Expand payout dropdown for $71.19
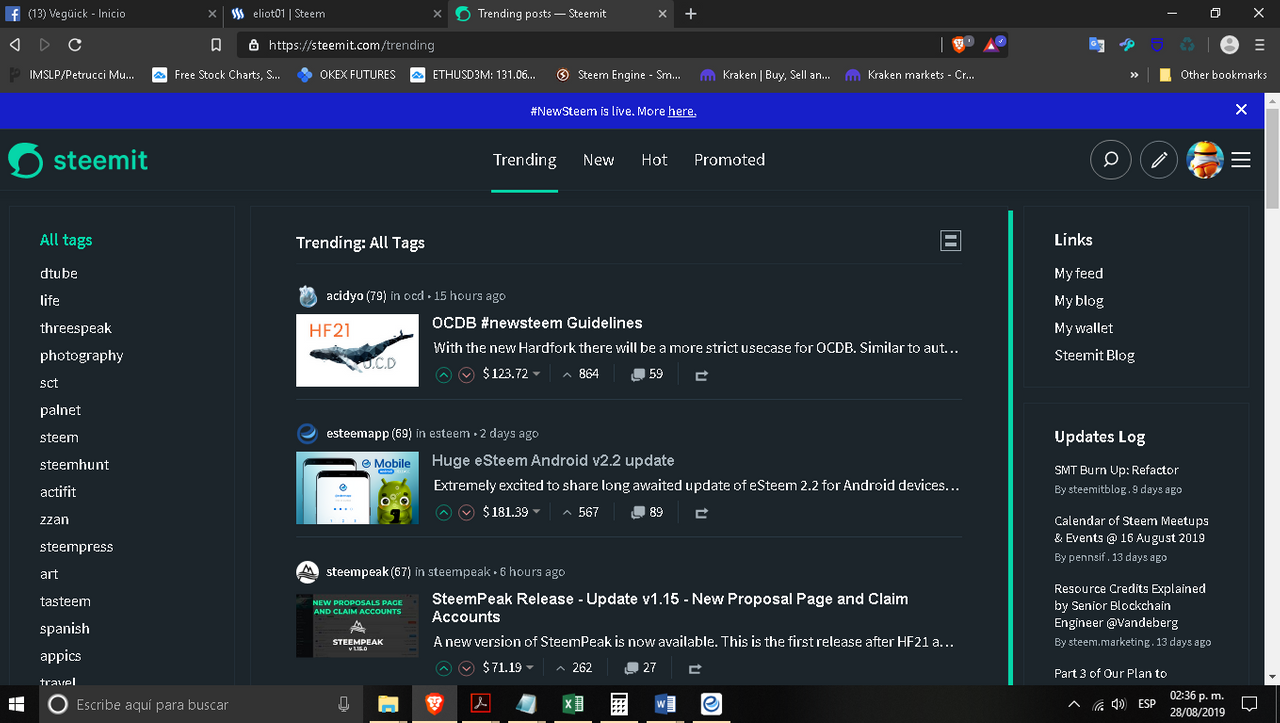Image resolution: width=1280 pixels, height=723 pixels. coord(529,668)
